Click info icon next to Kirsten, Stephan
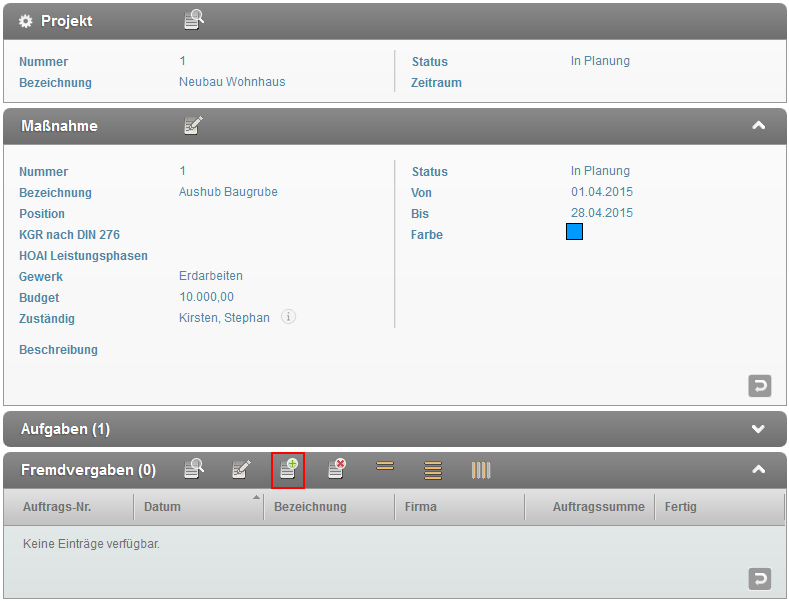 click(x=288, y=317)
